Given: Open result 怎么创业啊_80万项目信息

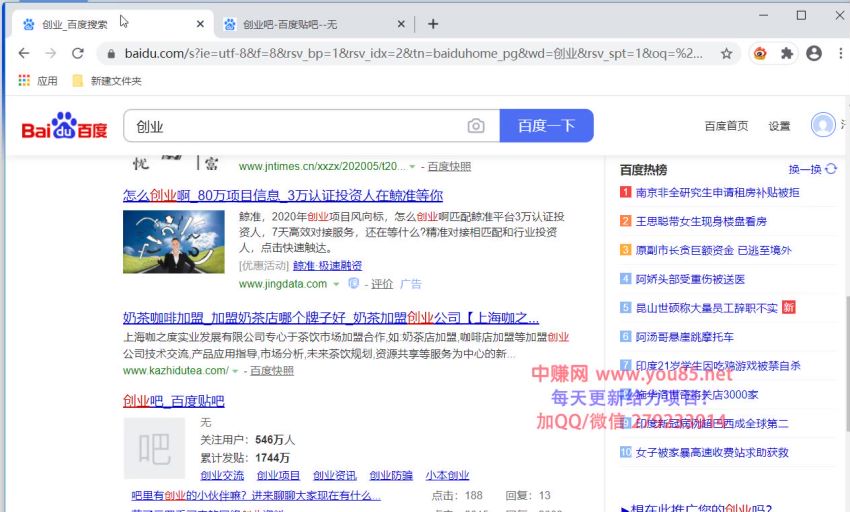Looking at the screenshot, I should (283, 195).
